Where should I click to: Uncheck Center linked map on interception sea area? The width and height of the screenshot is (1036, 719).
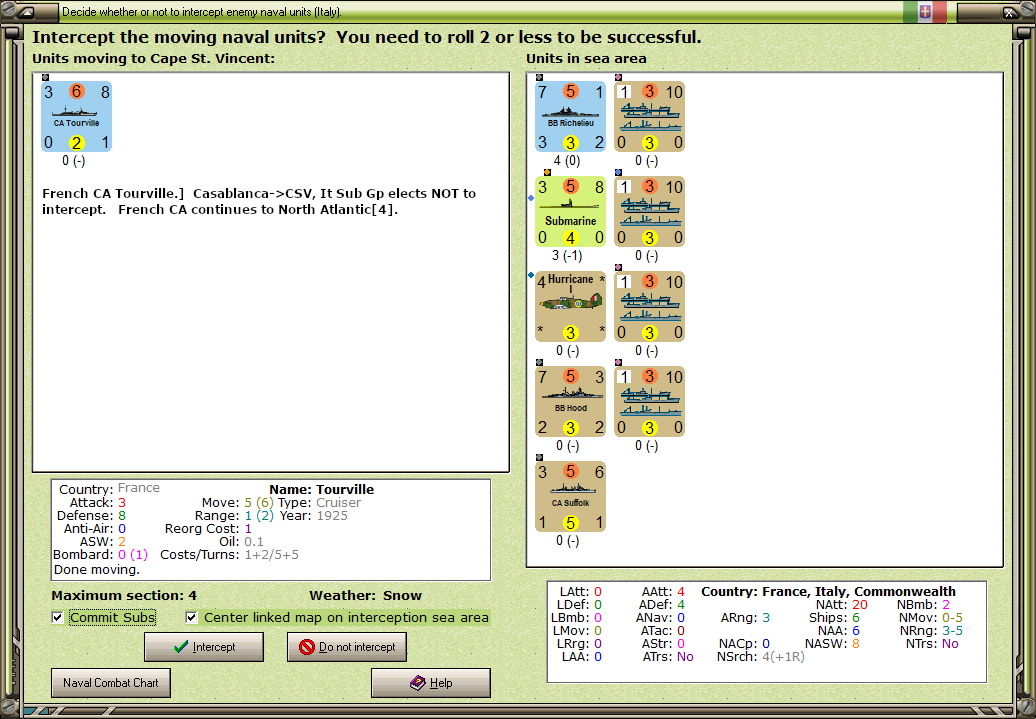click(191, 617)
